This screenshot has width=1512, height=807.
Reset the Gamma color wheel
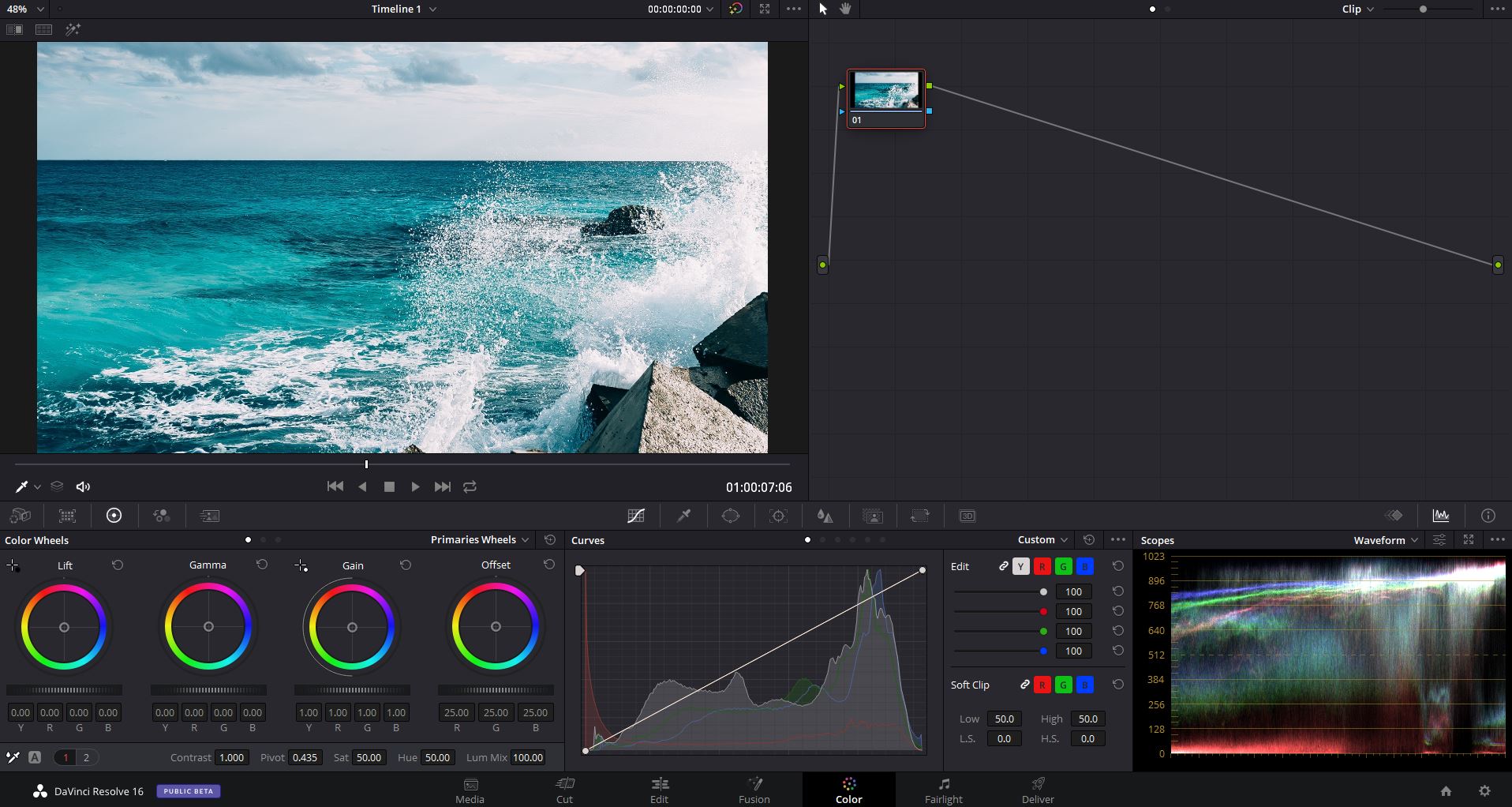pos(261,565)
